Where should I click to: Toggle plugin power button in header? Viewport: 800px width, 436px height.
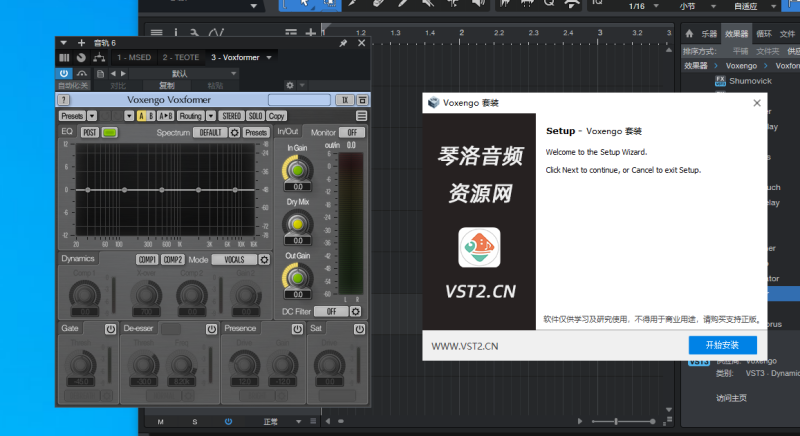64,73
